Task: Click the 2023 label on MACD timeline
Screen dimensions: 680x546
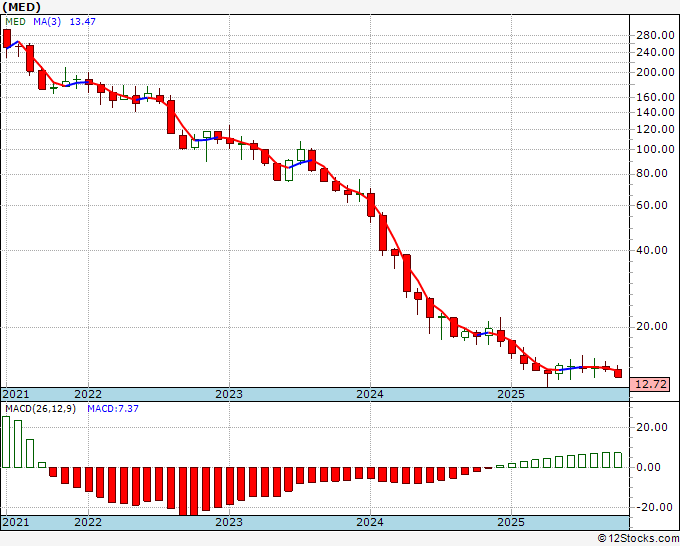Action: click(x=229, y=522)
